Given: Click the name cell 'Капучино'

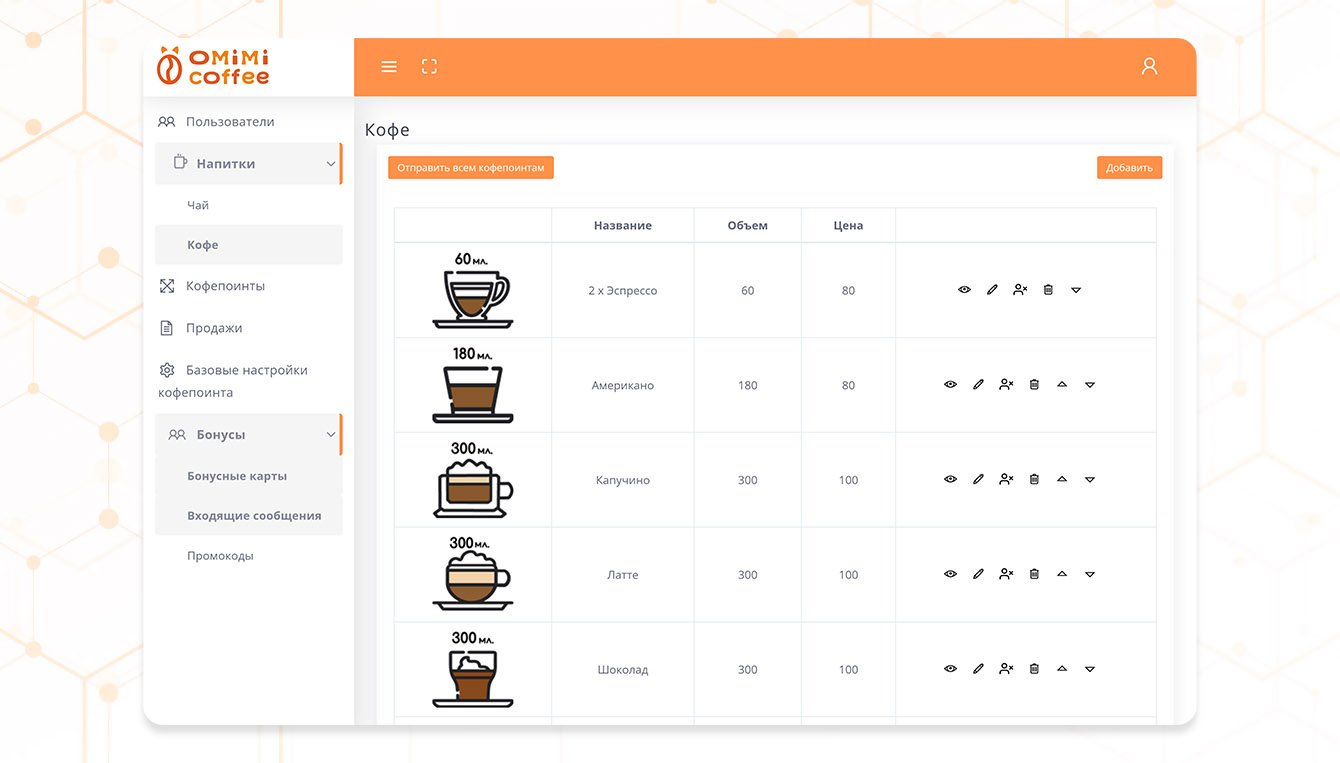Looking at the screenshot, I should [x=622, y=481].
